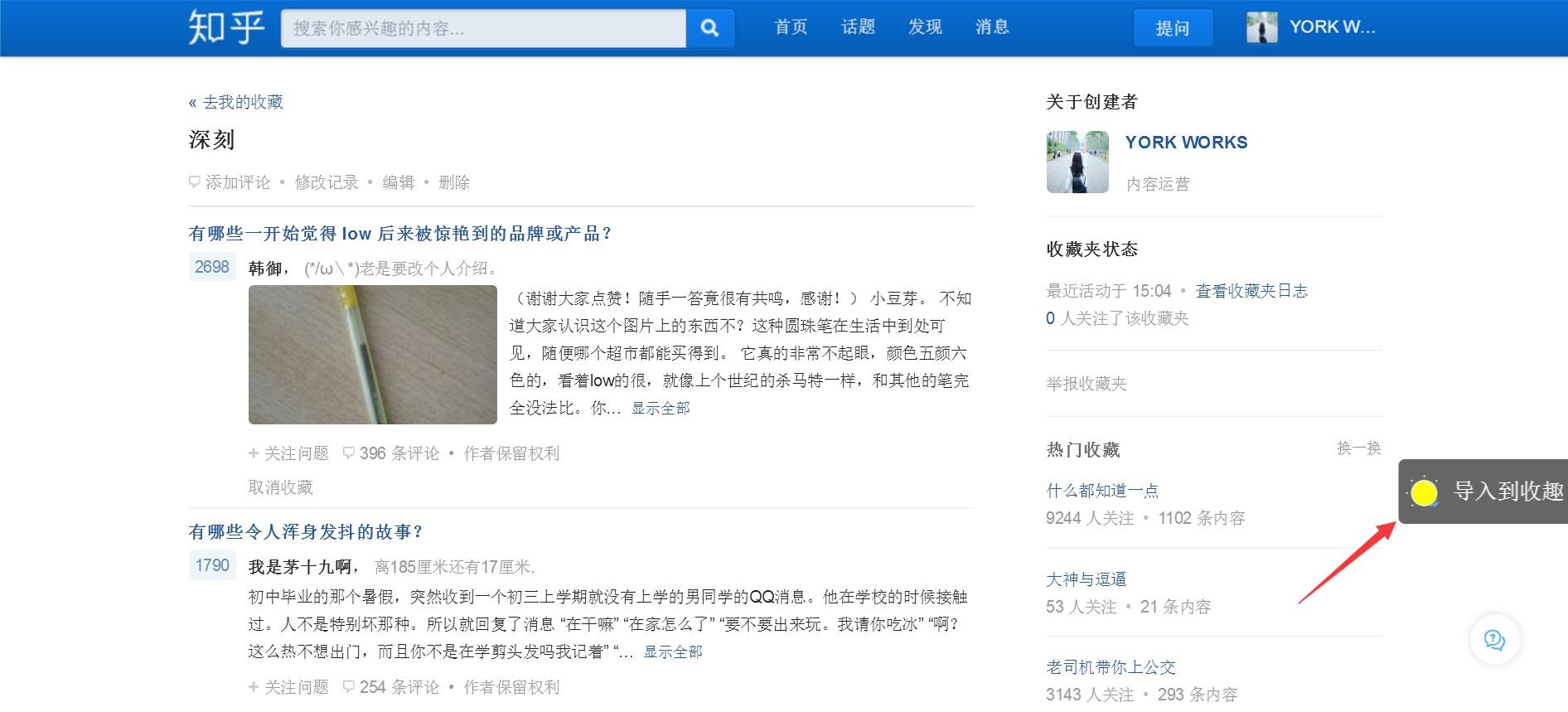
Task: Open the YORK W... user avatar in header
Action: (x=1262, y=27)
